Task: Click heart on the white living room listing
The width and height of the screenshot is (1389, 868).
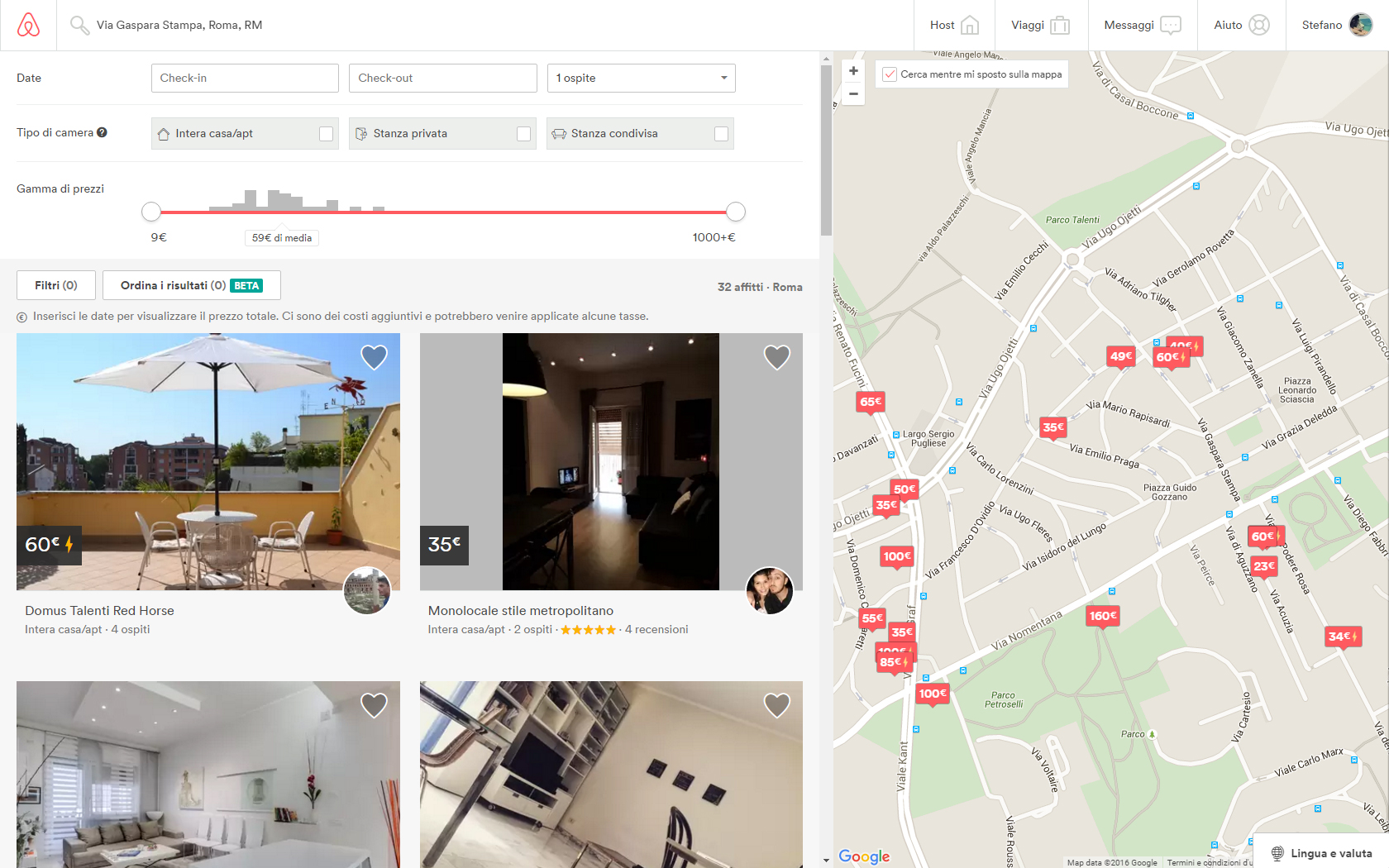Action: tap(375, 705)
